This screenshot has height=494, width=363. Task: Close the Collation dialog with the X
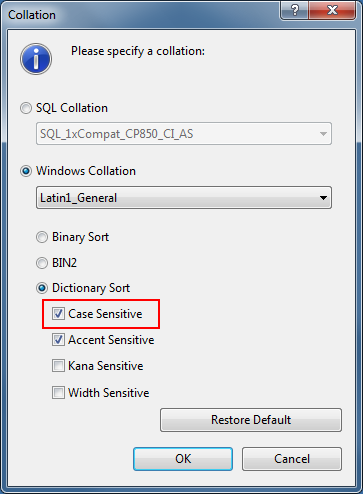pyautogui.click(x=332, y=10)
